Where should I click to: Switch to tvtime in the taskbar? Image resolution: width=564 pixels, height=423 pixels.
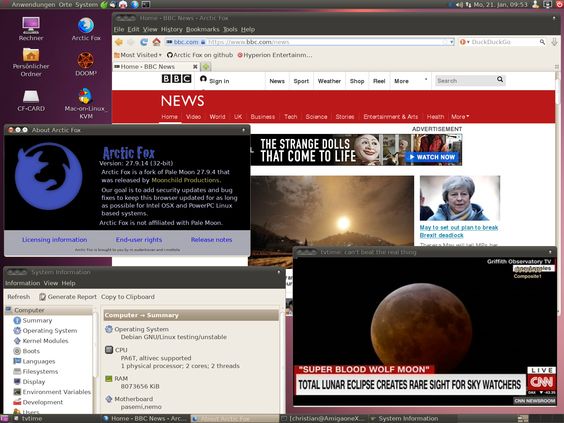pyautogui.click(x=32, y=419)
